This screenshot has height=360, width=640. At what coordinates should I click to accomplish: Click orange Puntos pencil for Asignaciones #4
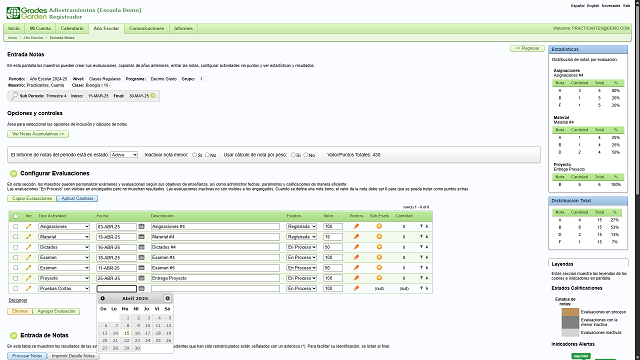[x=356, y=226]
